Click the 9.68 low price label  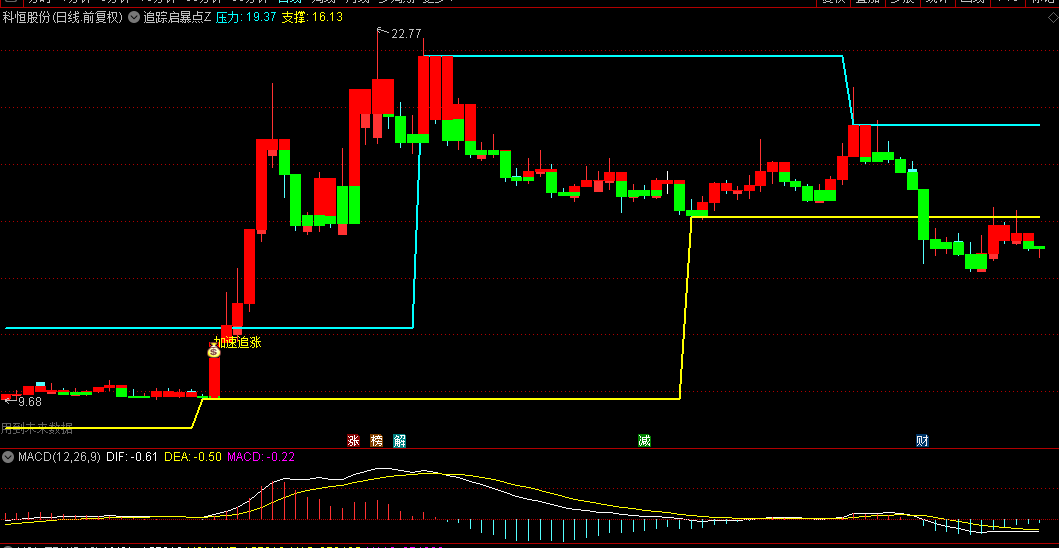click(30, 401)
